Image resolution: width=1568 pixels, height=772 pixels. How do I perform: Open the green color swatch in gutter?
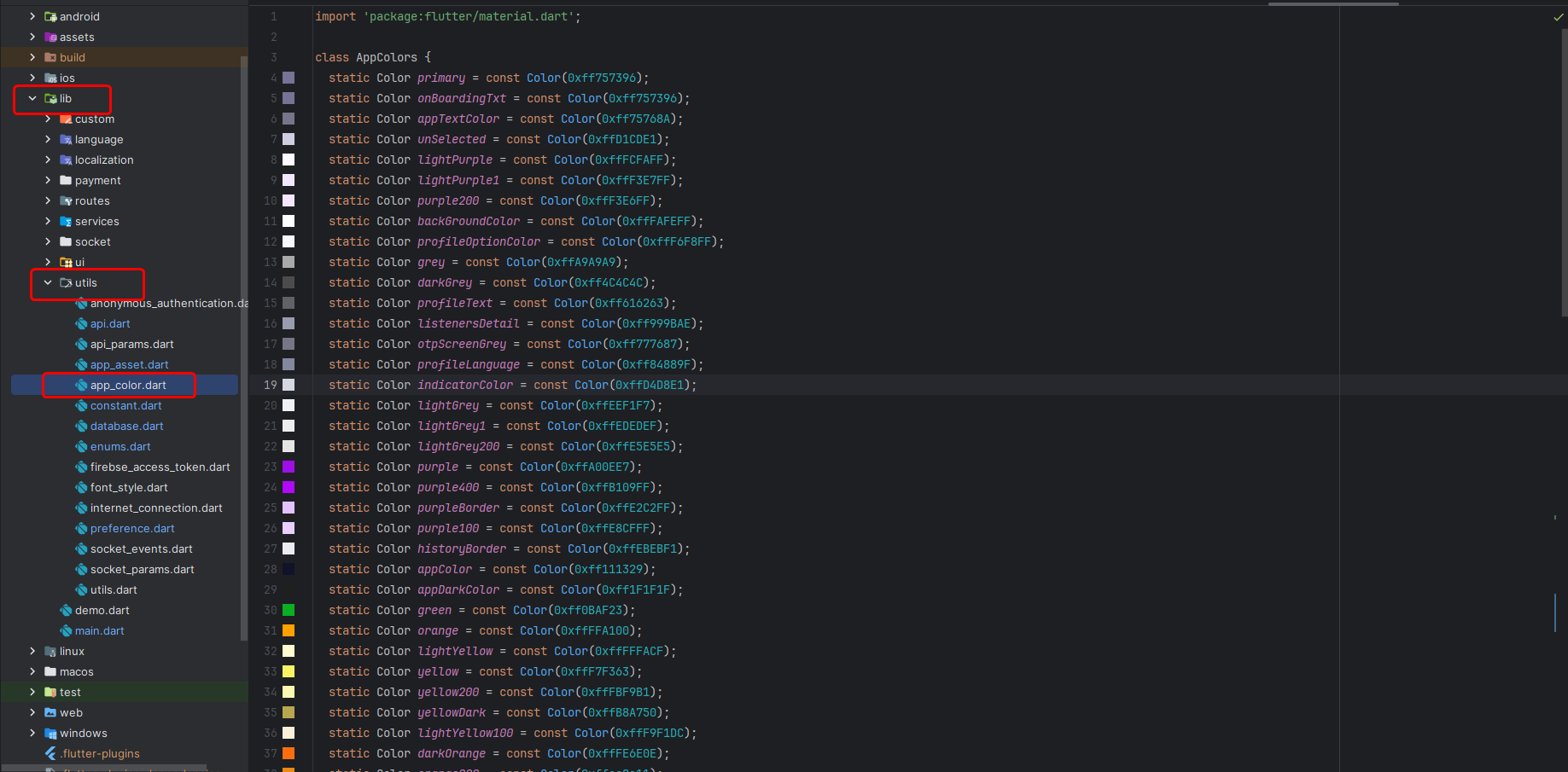click(x=289, y=610)
